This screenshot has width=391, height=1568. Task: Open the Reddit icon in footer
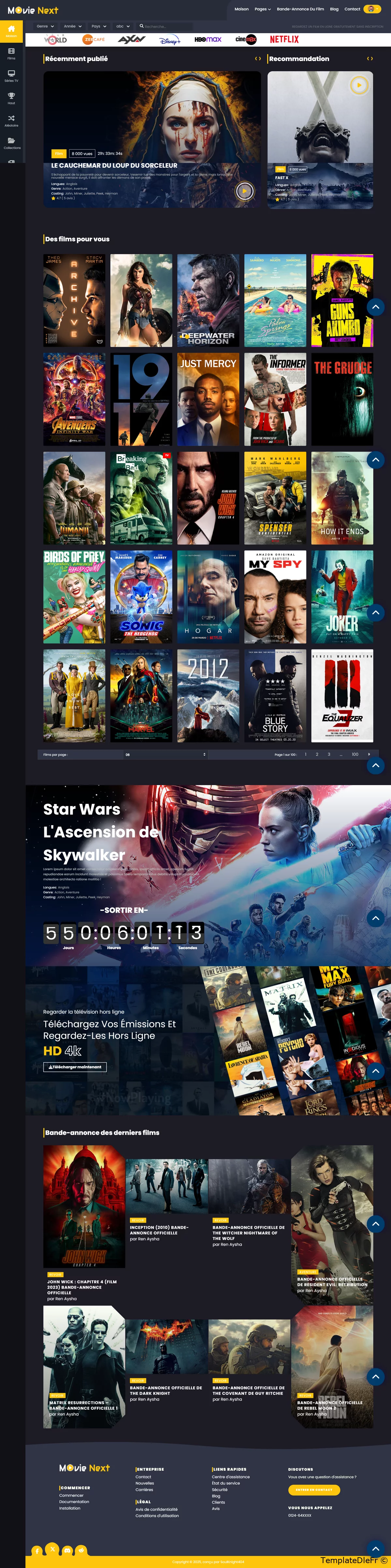tap(81, 1550)
